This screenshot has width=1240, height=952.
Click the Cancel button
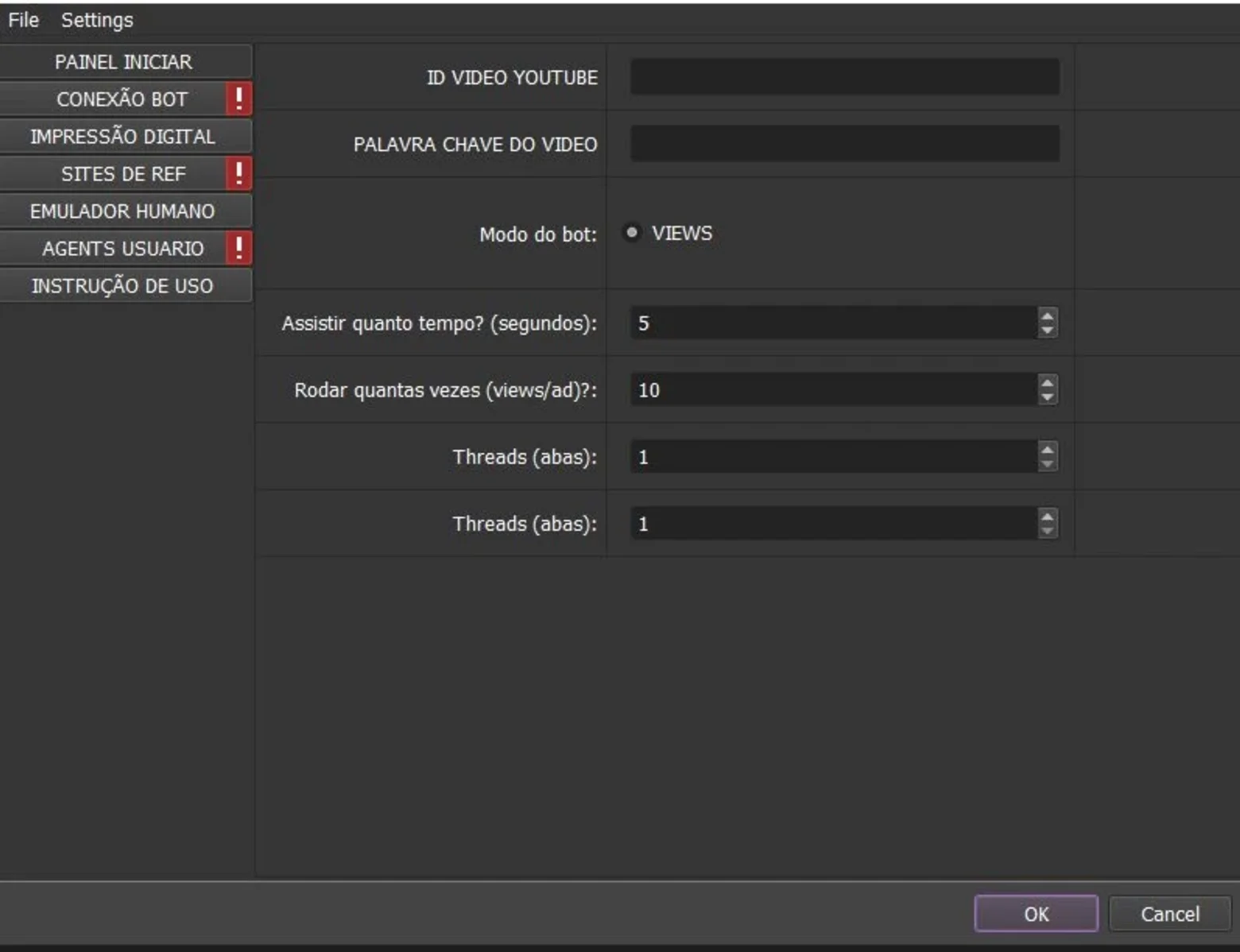click(1170, 914)
